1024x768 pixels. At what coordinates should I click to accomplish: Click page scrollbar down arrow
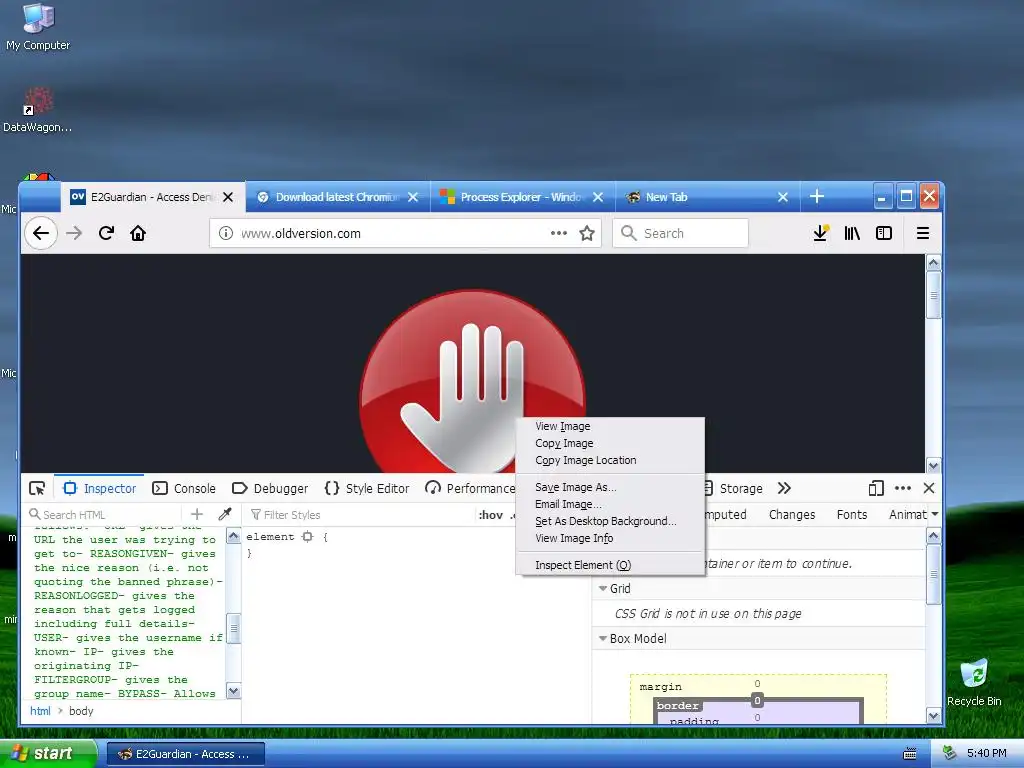coord(933,466)
